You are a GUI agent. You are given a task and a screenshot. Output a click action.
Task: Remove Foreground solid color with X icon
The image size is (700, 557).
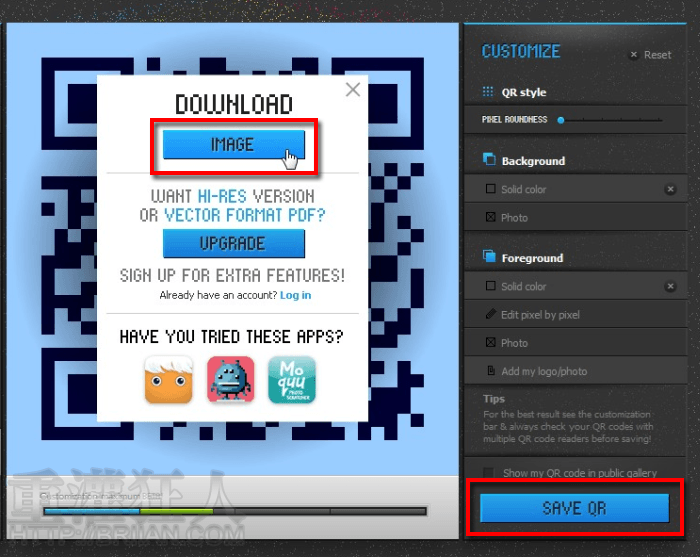pos(670,287)
